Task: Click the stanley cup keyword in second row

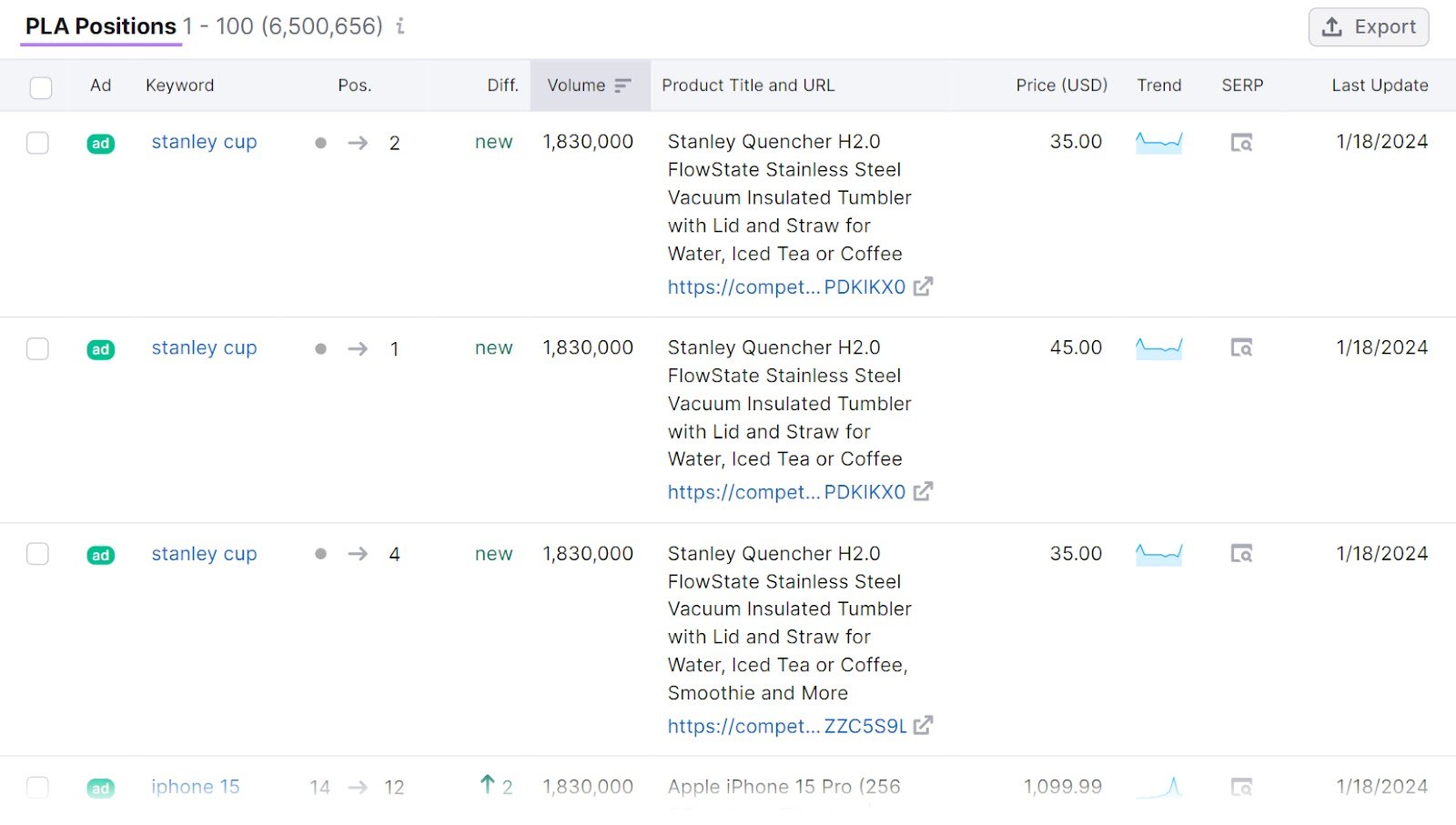Action: (x=204, y=348)
